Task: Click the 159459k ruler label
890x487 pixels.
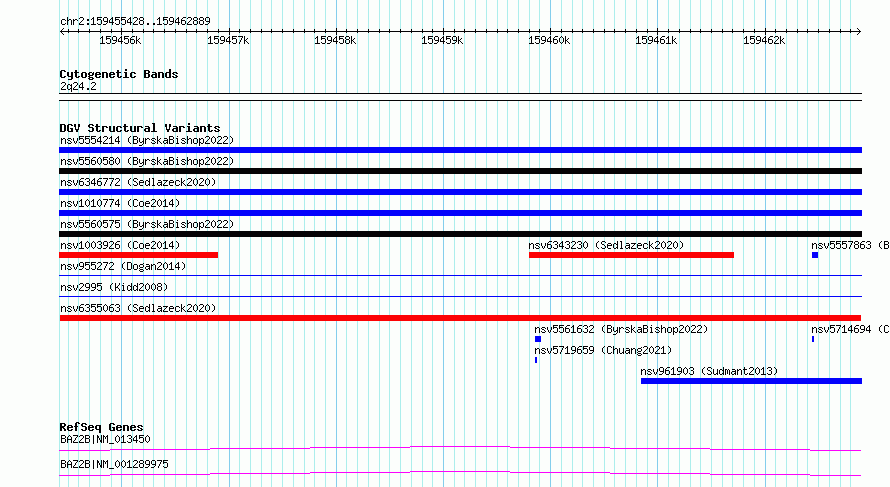Action: click(442, 40)
